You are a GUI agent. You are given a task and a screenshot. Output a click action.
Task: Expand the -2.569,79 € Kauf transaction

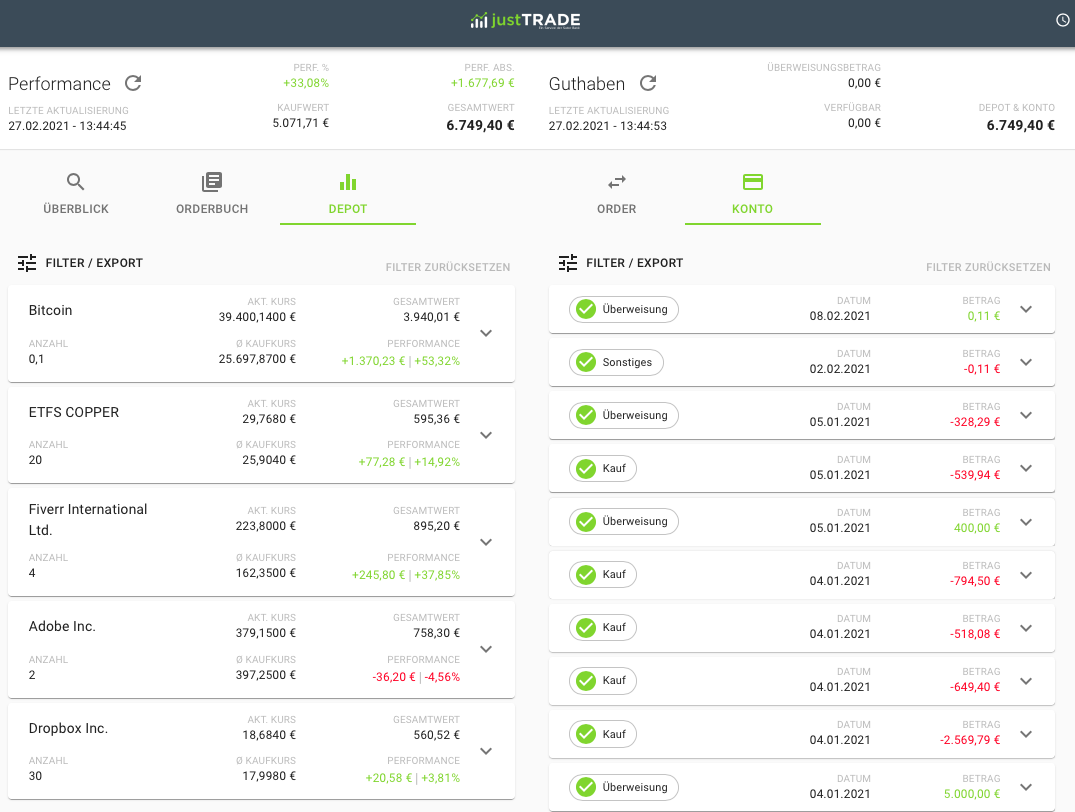(1026, 734)
